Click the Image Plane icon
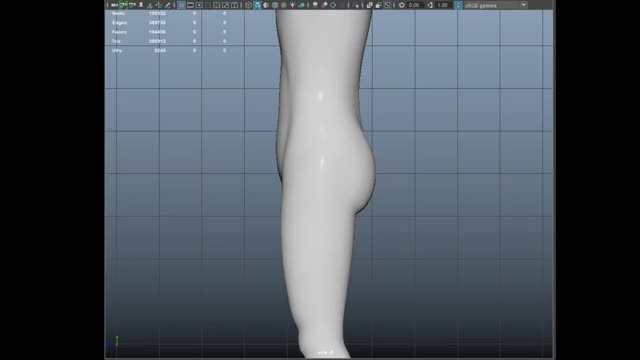This screenshot has width=640, height=360. [150, 5]
